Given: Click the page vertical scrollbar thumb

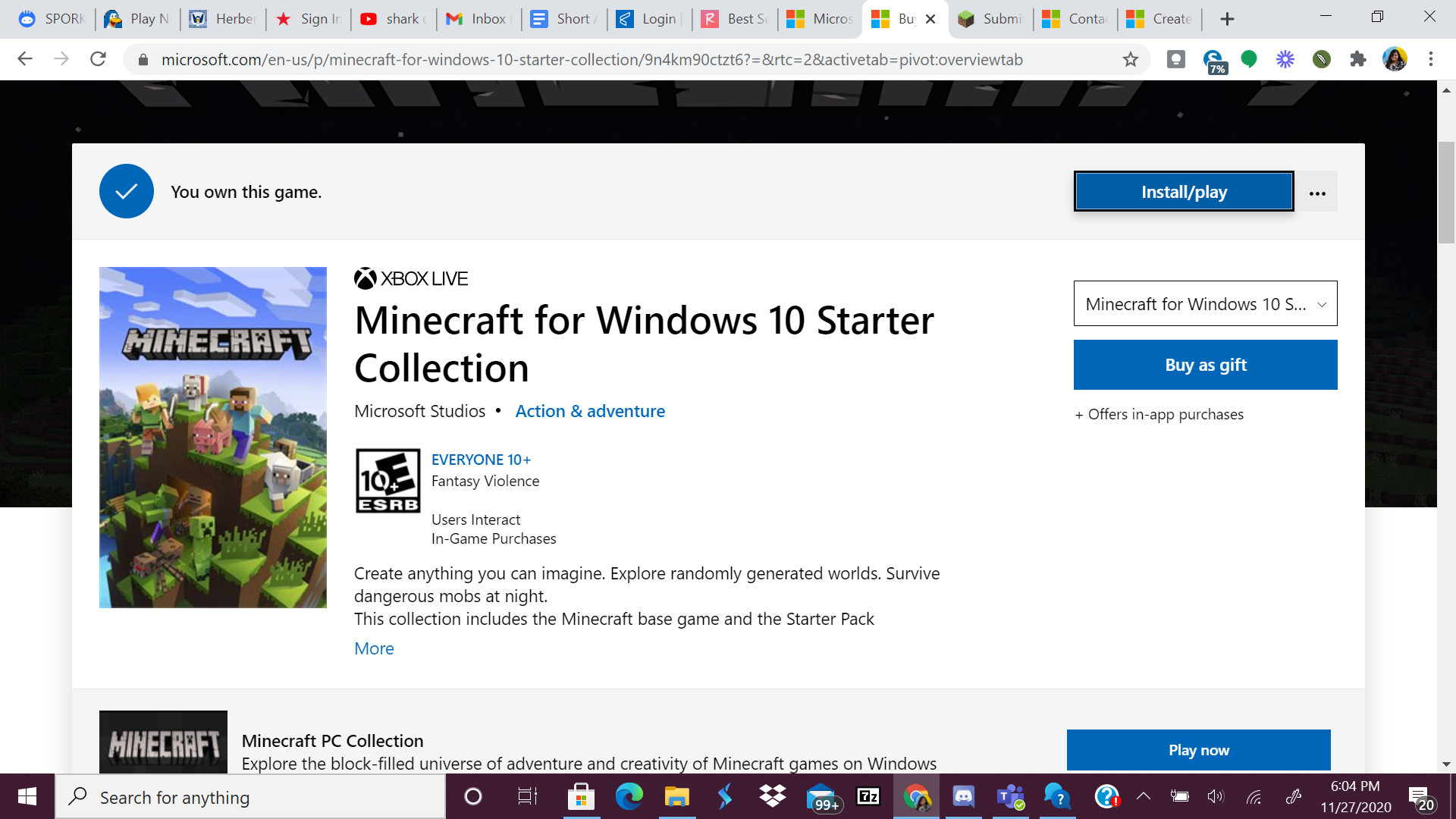Looking at the screenshot, I should pos(1446,192).
